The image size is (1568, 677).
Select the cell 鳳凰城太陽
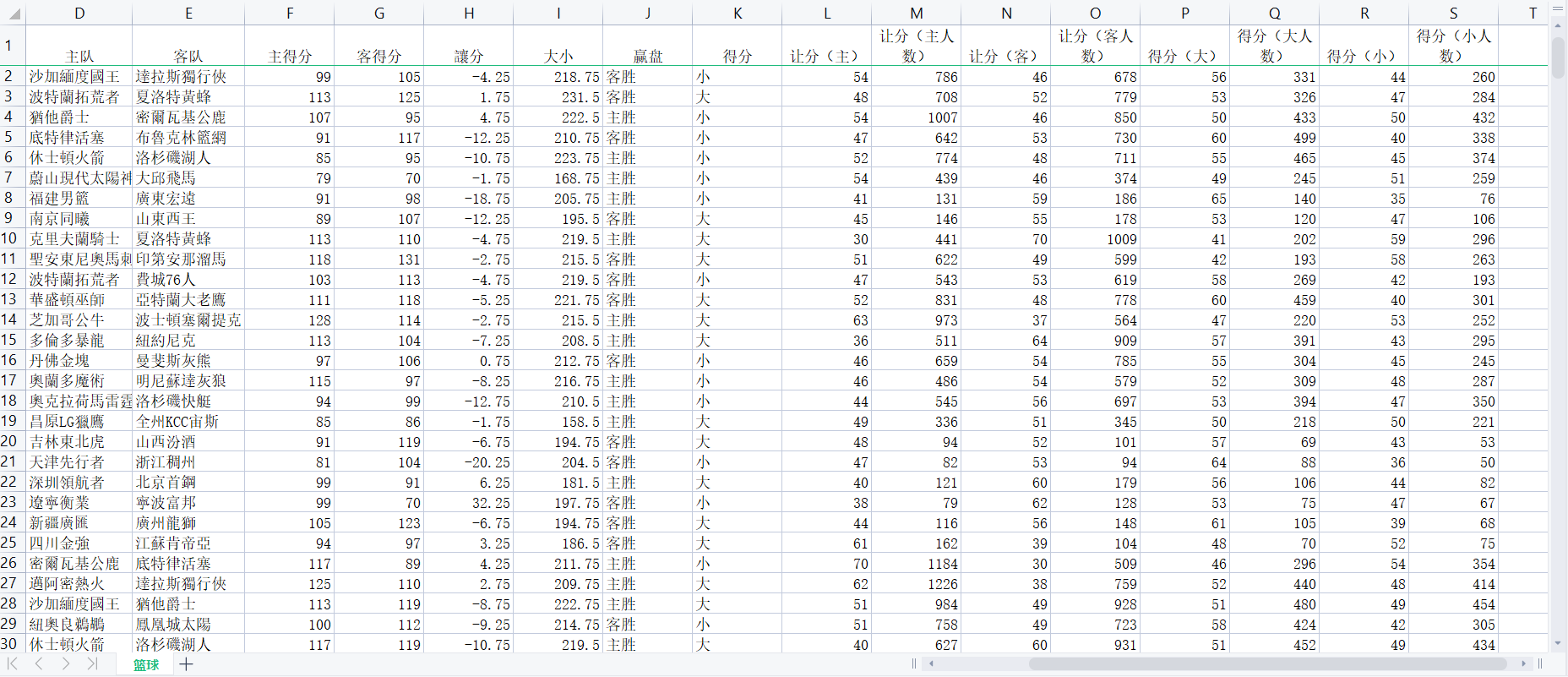(188, 624)
